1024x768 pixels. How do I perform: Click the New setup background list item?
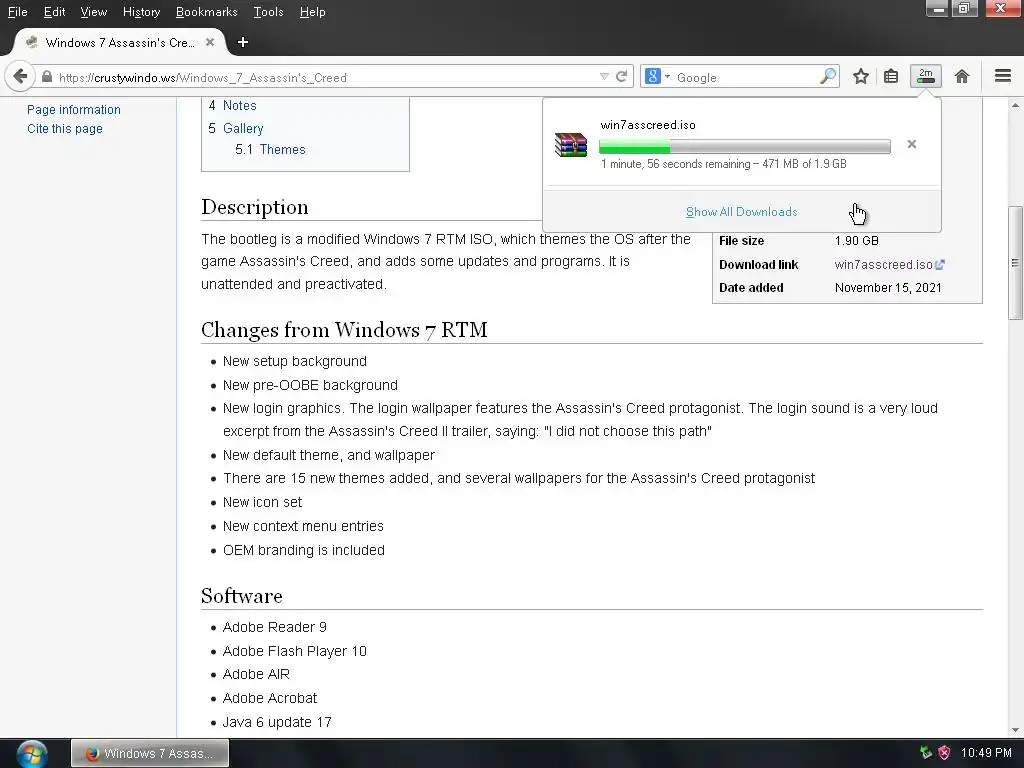click(295, 362)
